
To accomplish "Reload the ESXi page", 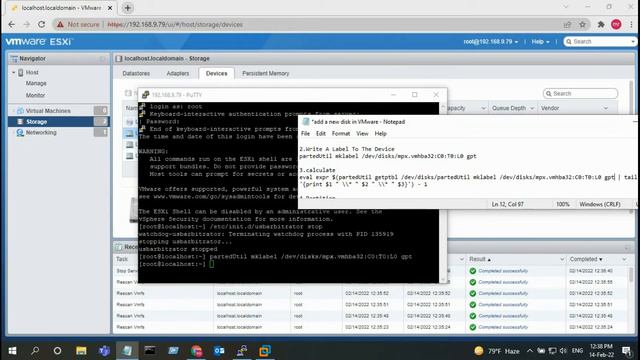I will pos(41,24).
